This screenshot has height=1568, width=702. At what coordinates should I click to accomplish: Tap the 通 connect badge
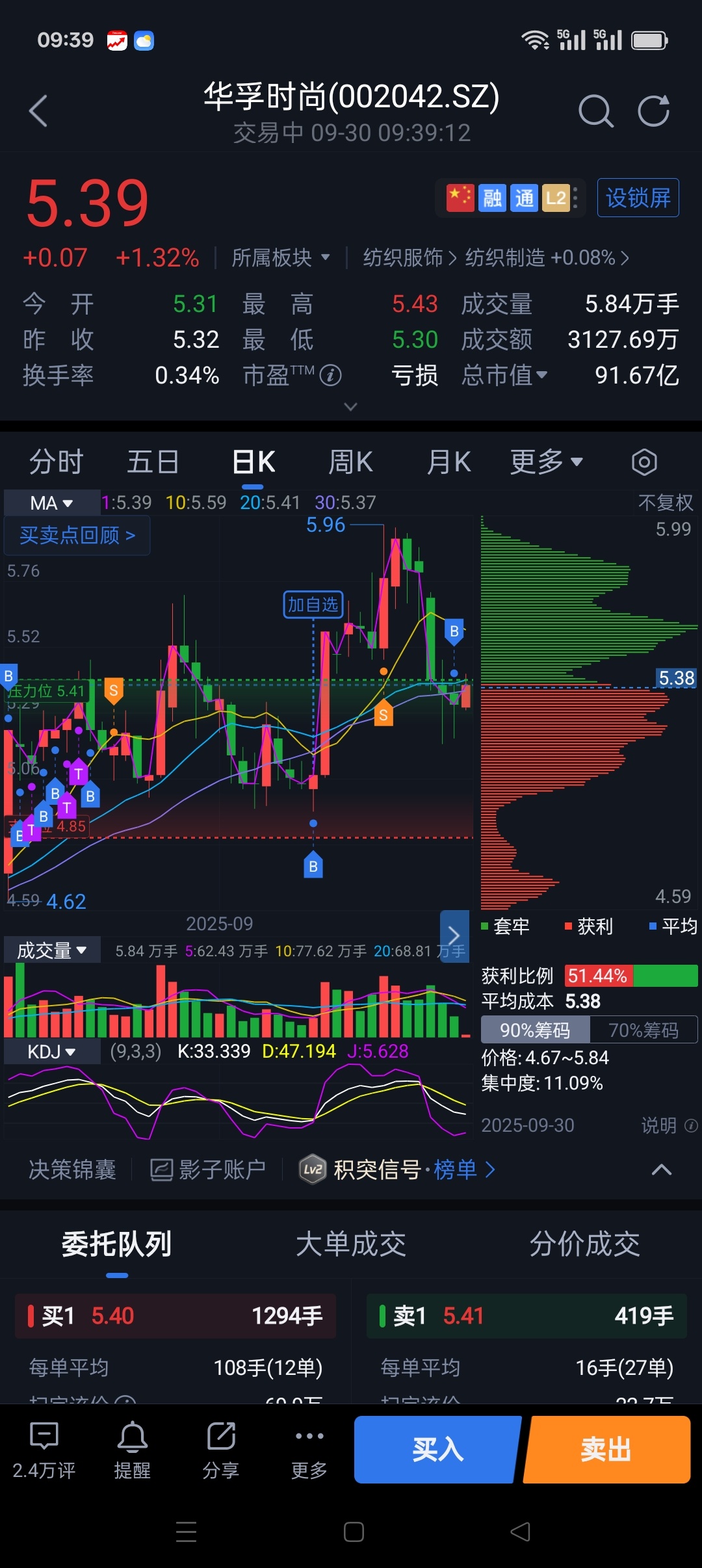[x=524, y=198]
